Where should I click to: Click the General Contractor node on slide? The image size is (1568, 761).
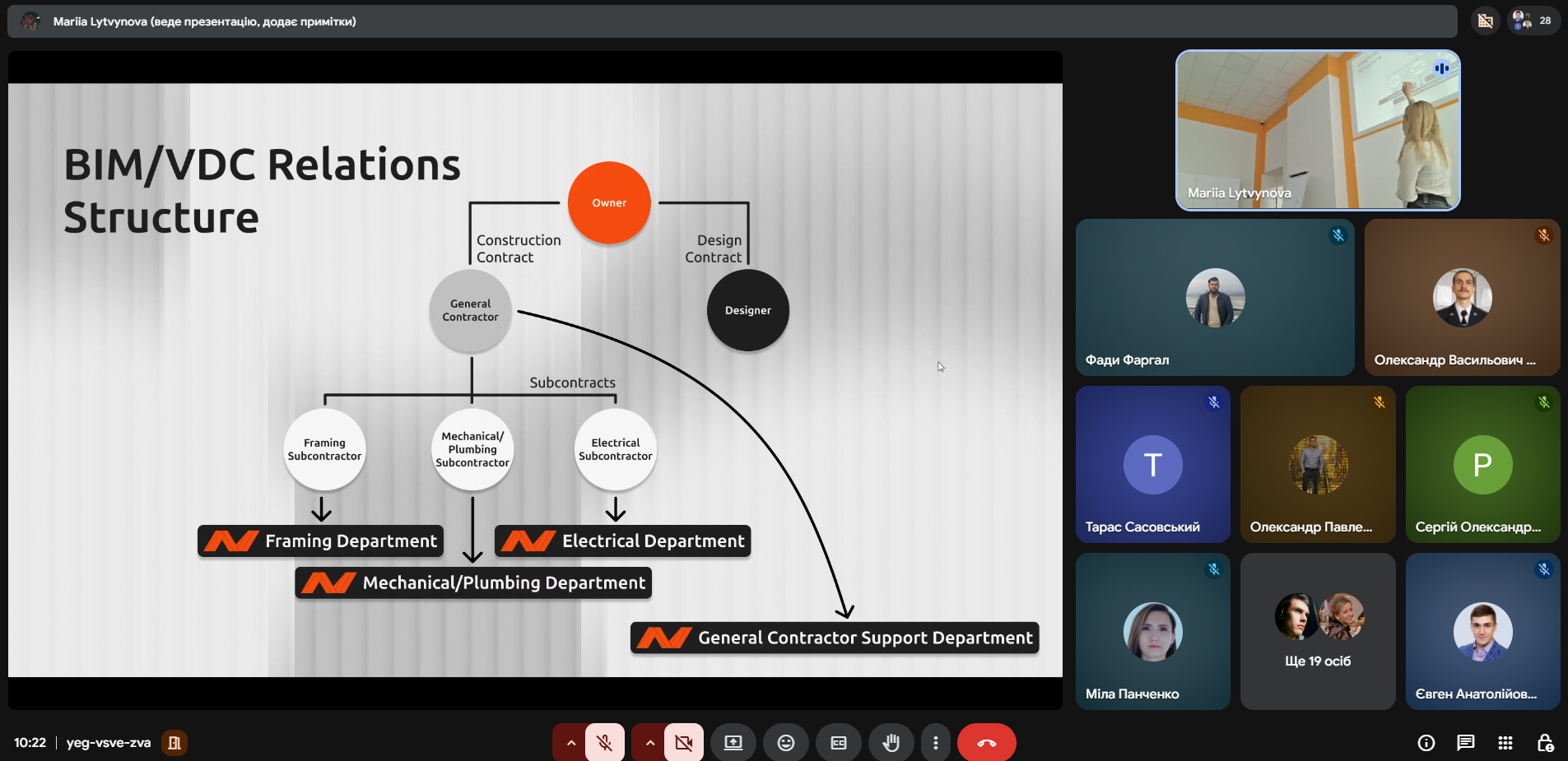pos(470,310)
